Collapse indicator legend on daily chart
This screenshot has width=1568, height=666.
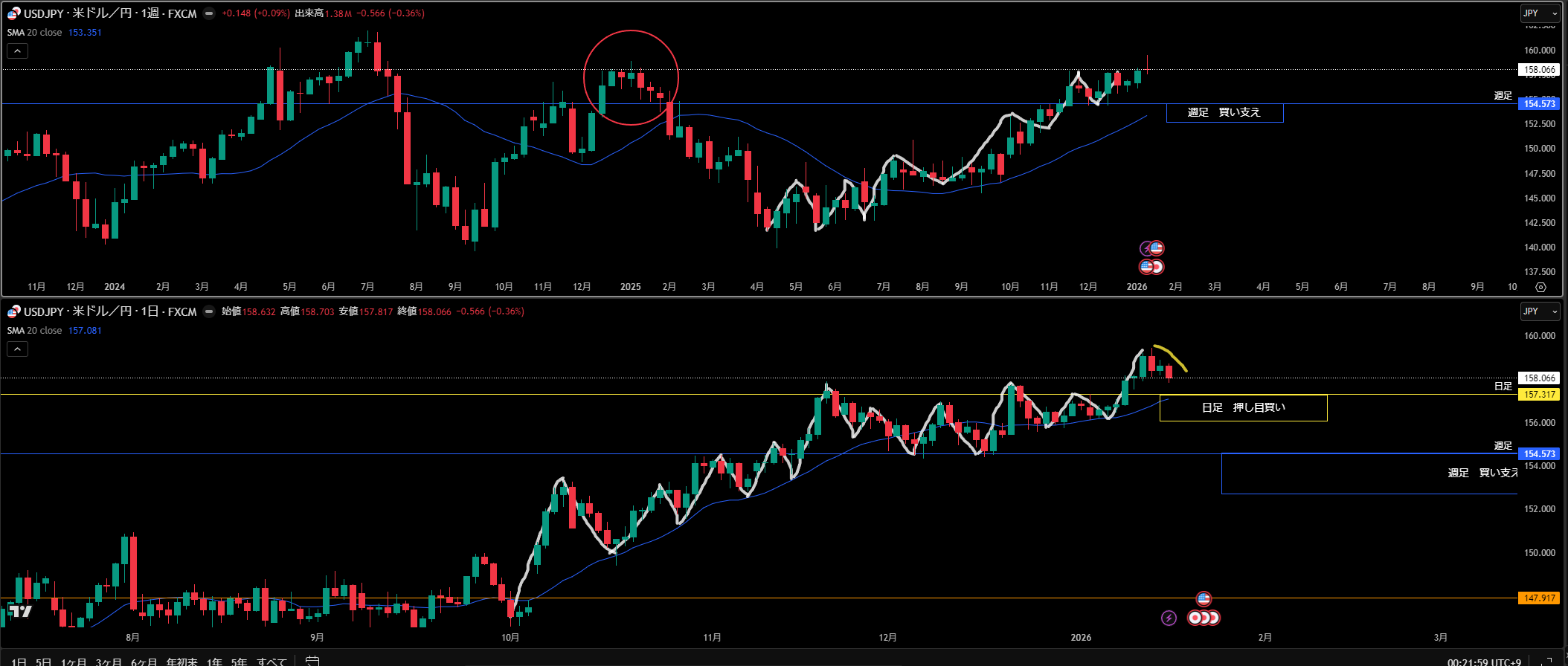tap(17, 349)
